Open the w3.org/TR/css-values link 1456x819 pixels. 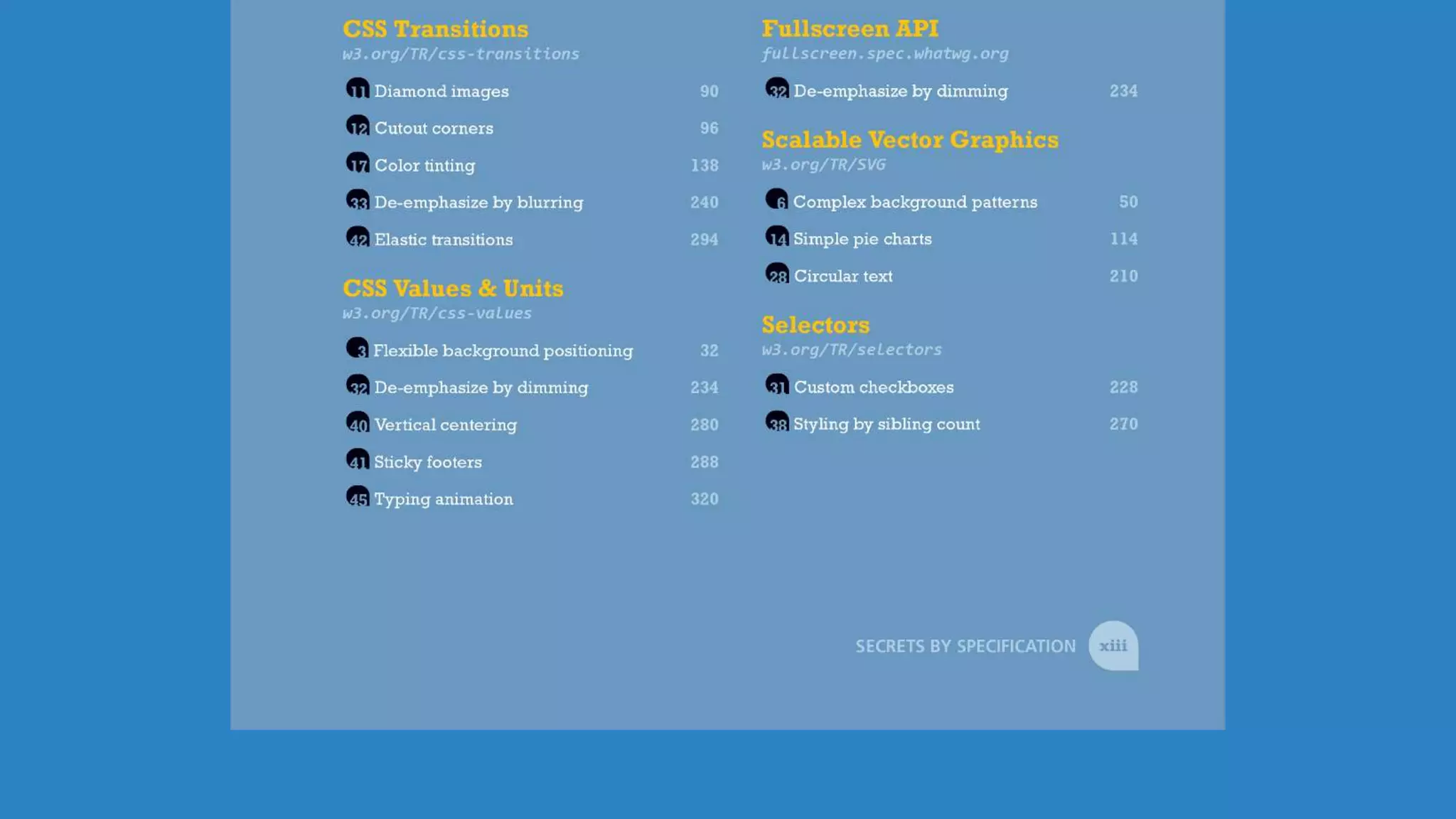pyautogui.click(x=437, y=314)
